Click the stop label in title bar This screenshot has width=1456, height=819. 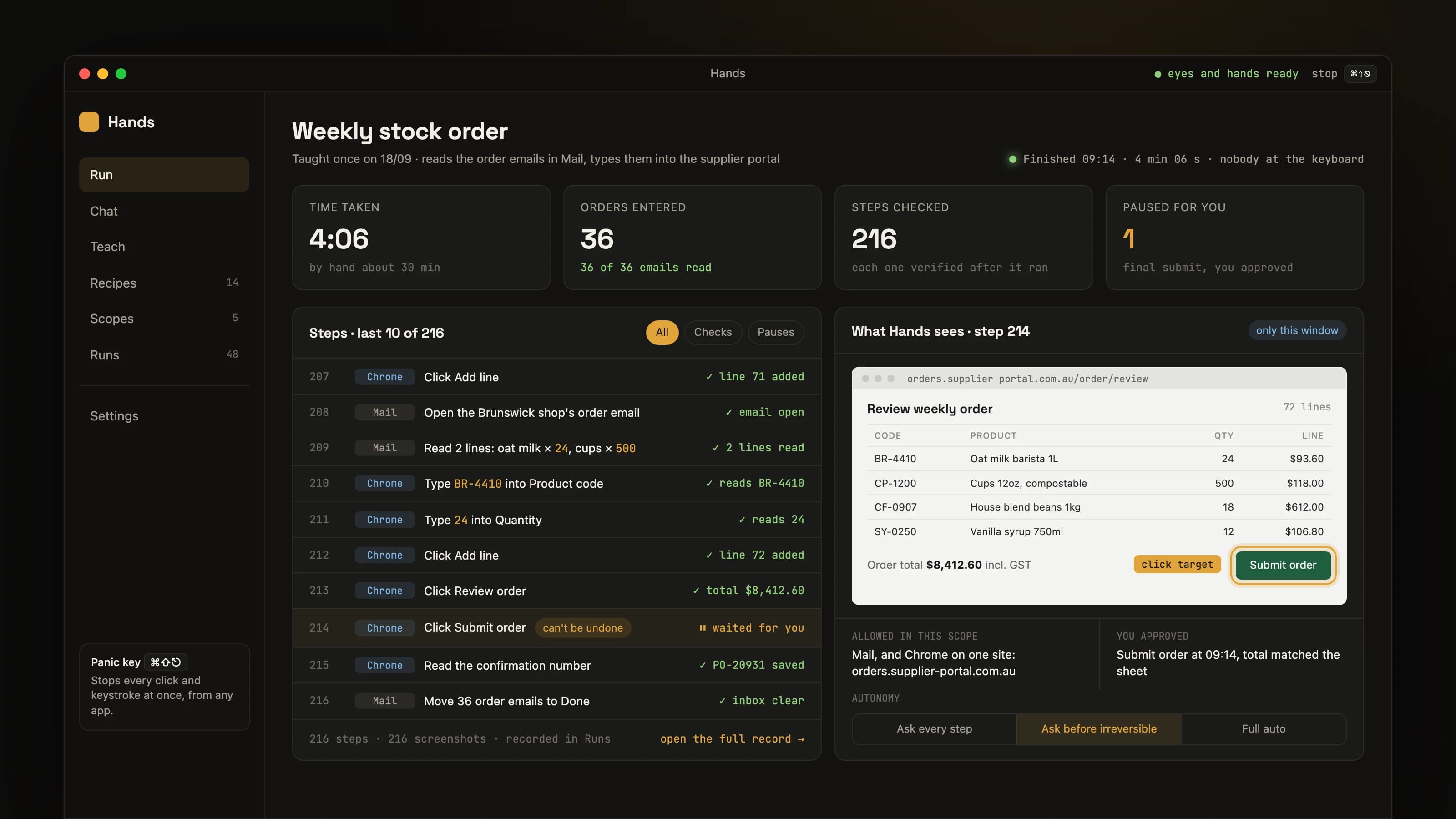tap(1325, 73)
